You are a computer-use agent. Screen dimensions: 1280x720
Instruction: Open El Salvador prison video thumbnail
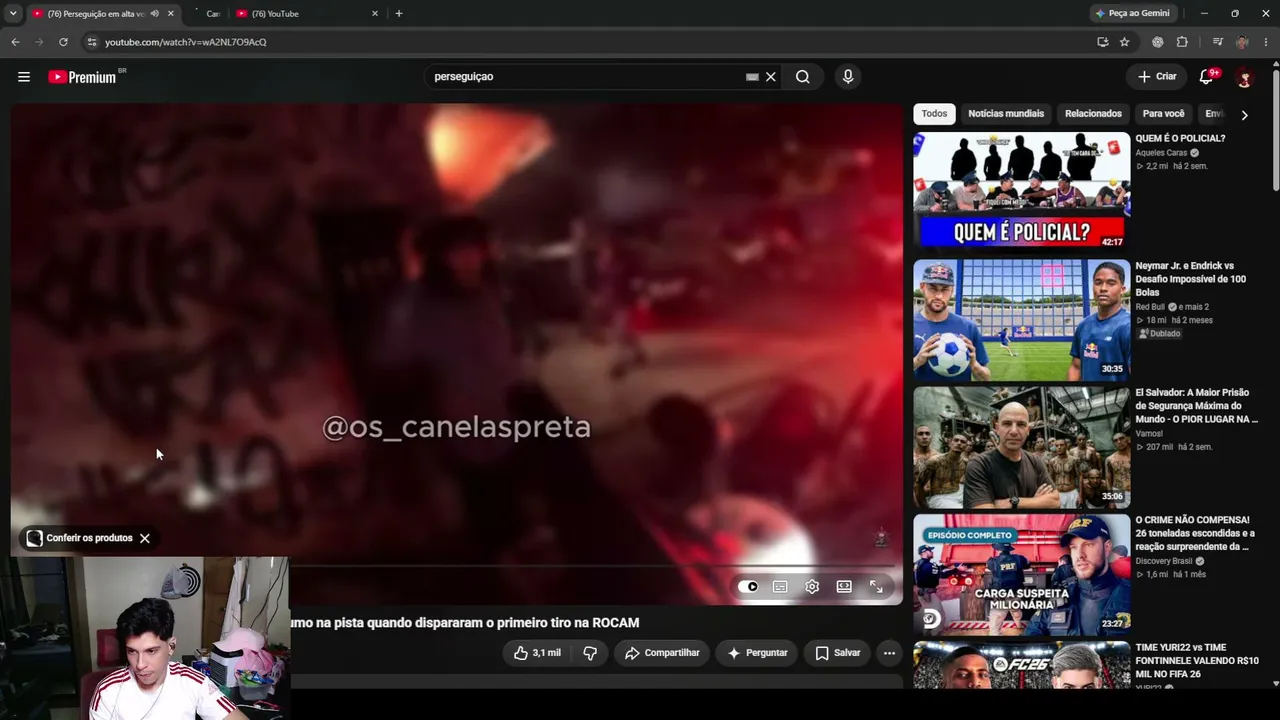[x=1021, y=447]
